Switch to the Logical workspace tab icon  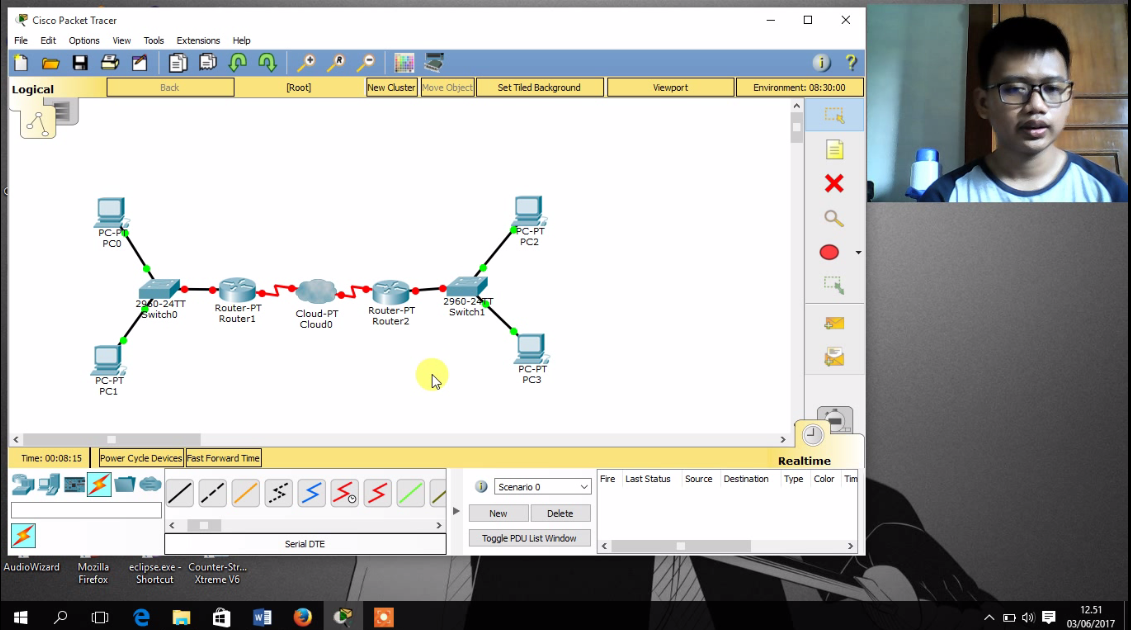[x=38, y=123]
